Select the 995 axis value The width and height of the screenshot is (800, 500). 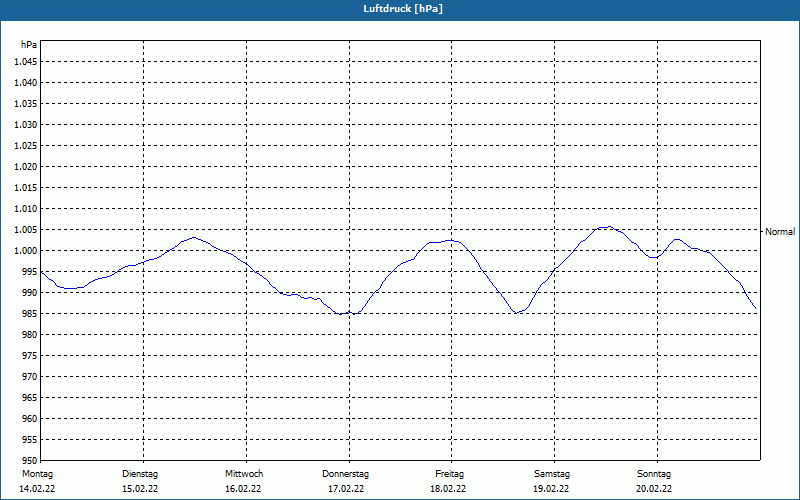pyautogui.click(x=30, y=271)
